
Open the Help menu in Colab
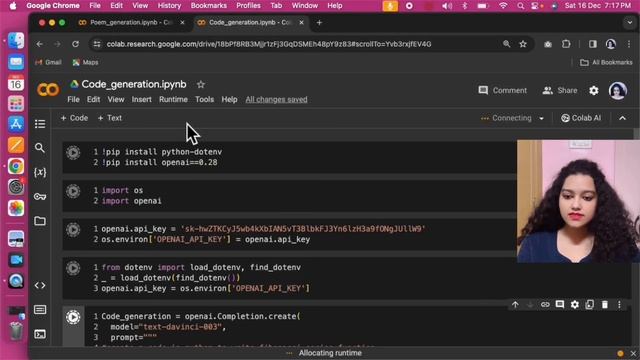[x=229, y=100]
